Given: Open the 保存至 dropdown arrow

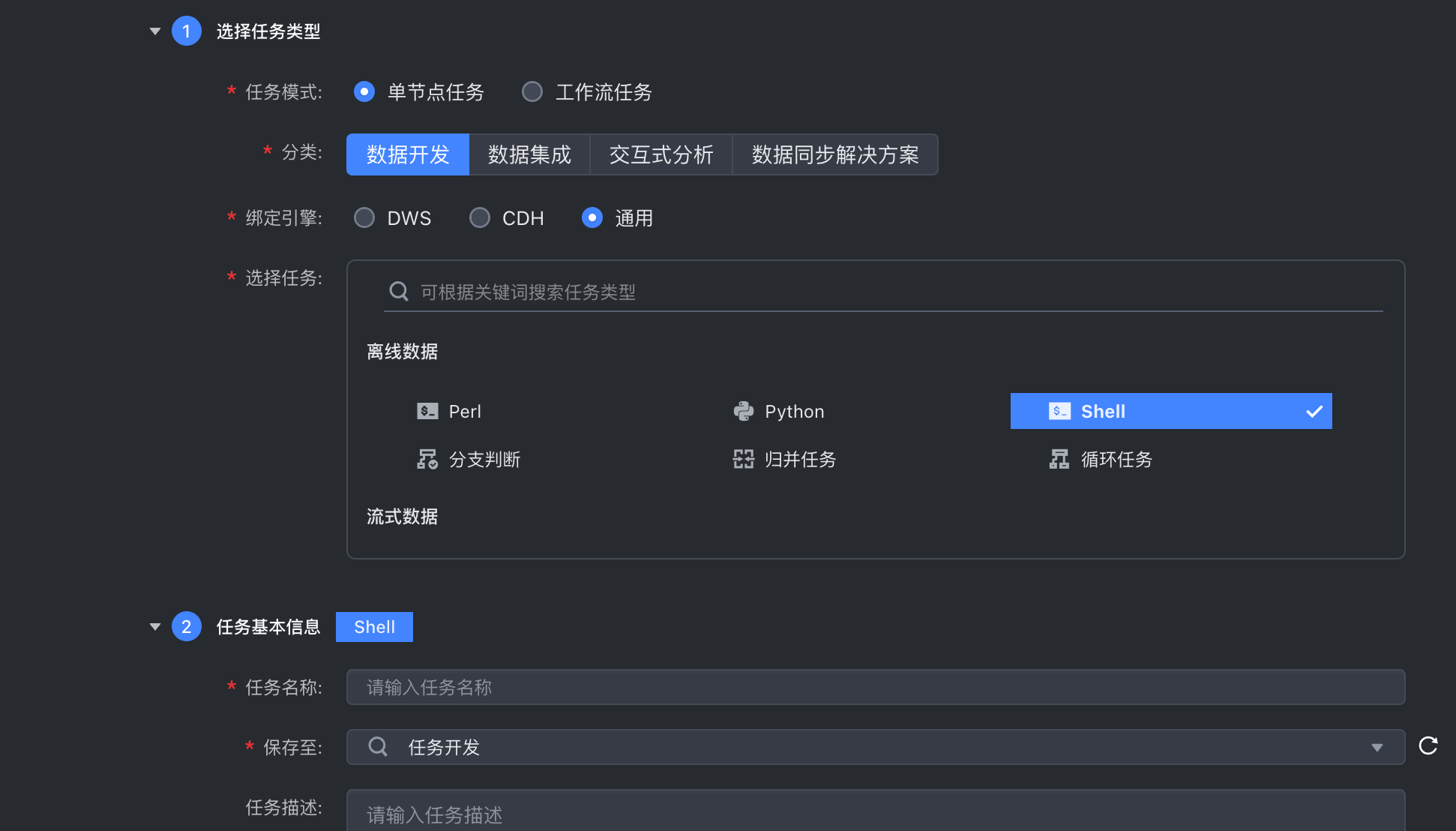Looking at the screenshot, I should tap(1377, 748).
